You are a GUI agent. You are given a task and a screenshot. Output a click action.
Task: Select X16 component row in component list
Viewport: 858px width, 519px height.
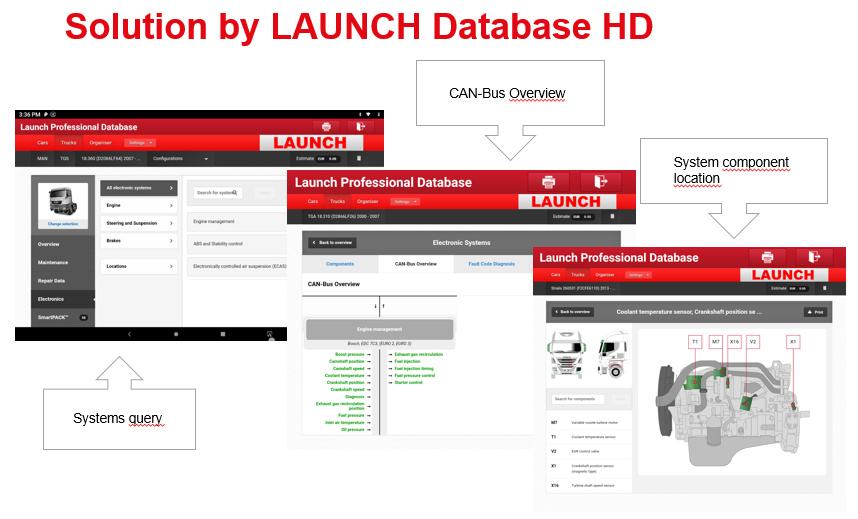click(590, 486)
